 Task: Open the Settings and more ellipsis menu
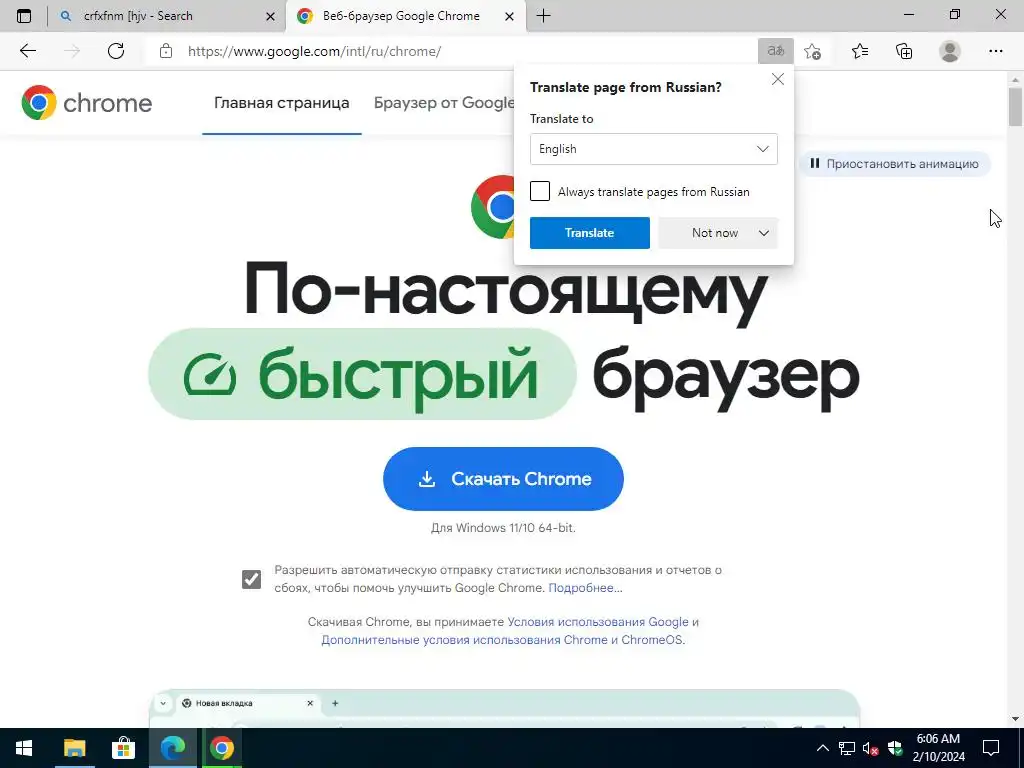pos(995,51)
